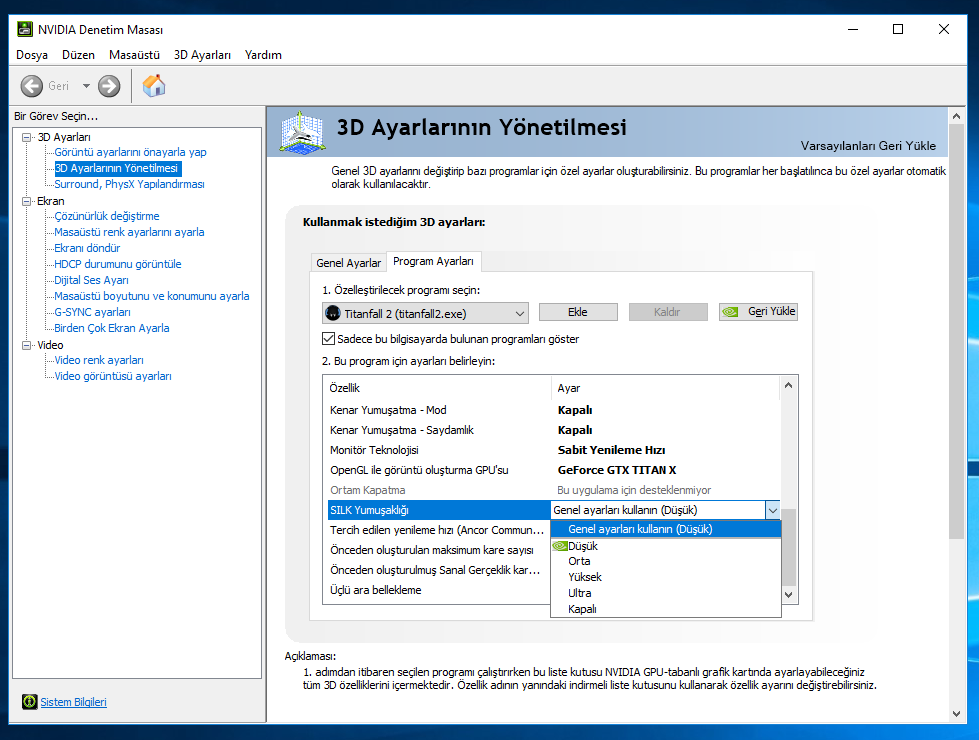The height and width of the screenshot is (740, 979).
Task: Open HDCP durumunu görüntüle
Action: 117,264
